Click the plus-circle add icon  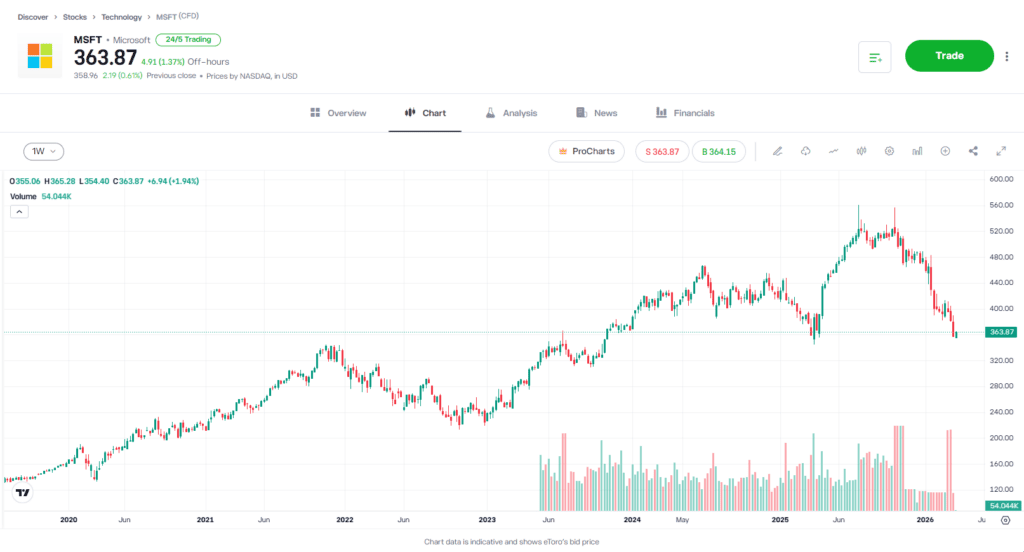(945, 151)
